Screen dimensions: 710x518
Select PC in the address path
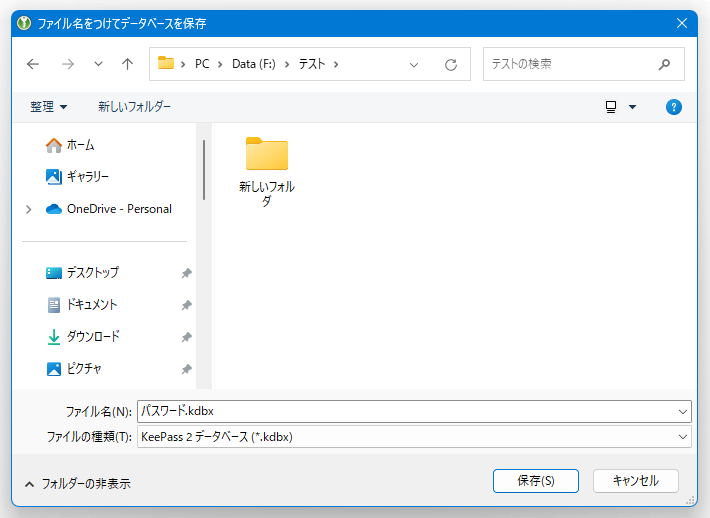tap(202, 64)
